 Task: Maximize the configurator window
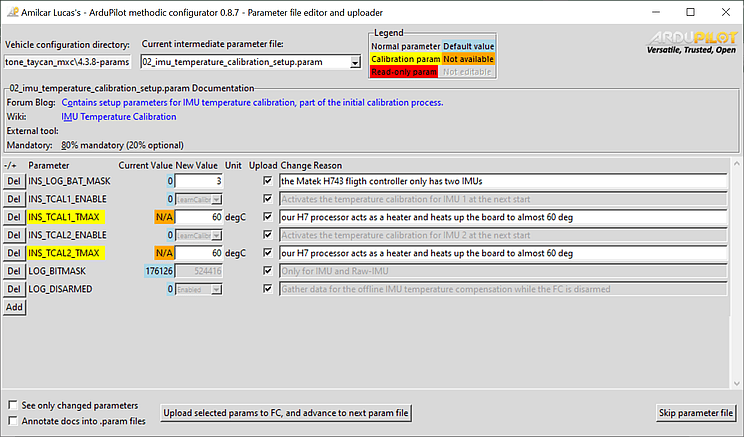691,12
